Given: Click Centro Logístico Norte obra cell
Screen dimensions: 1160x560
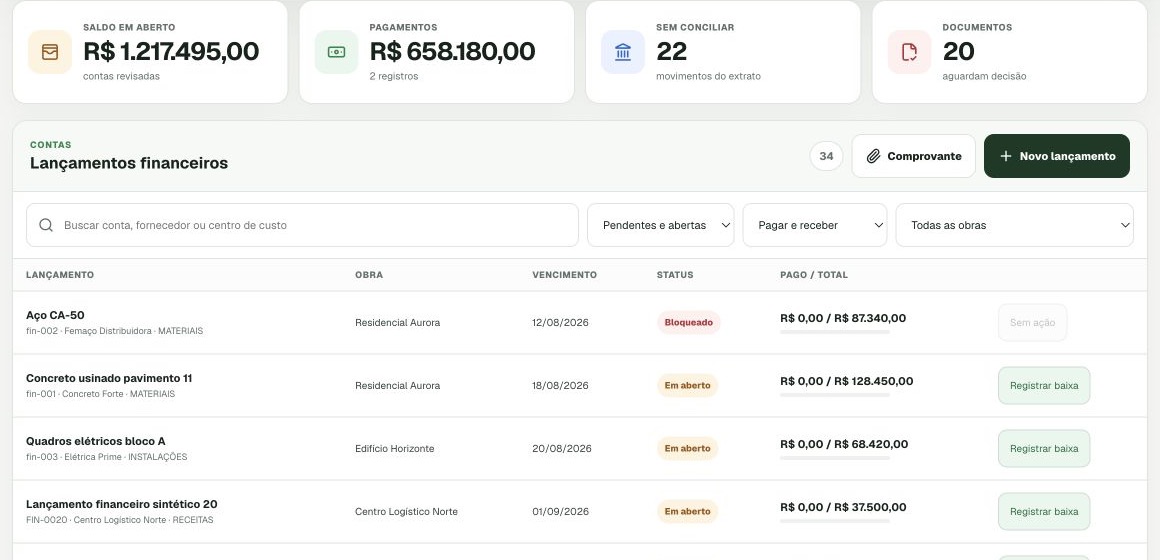Looking at the screenshot, I should coord(406,511).
